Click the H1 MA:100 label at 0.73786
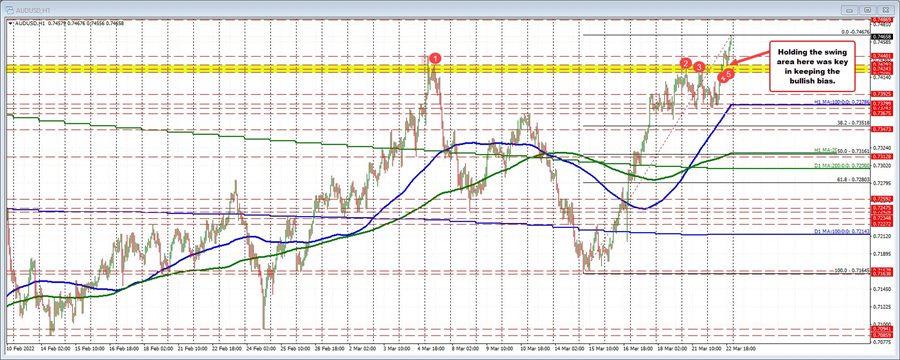900x360 pixels. click(843, 101)
